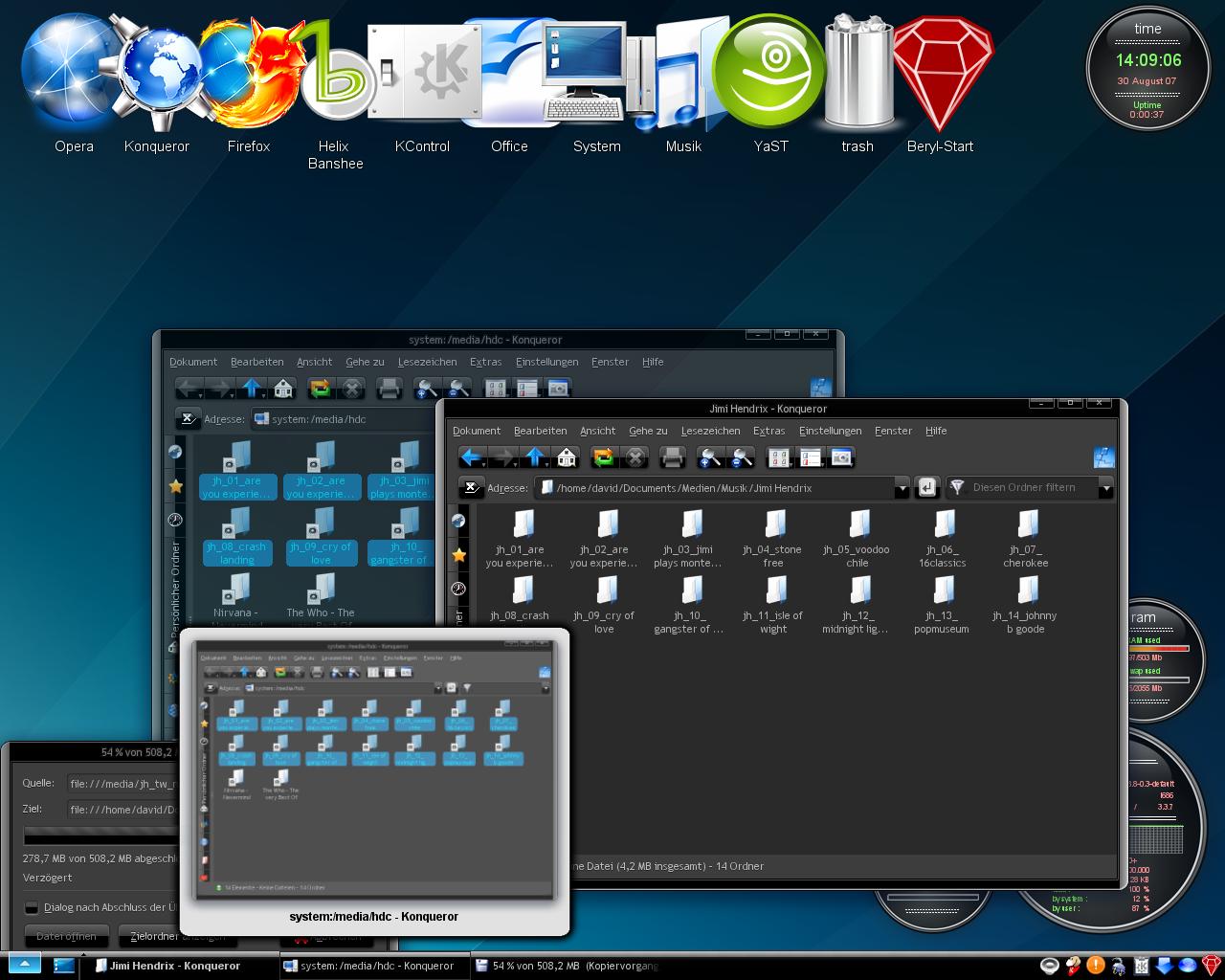
Task: Open Extras menu in system:/media/hdc window
Action: click(x=486, y=362)
